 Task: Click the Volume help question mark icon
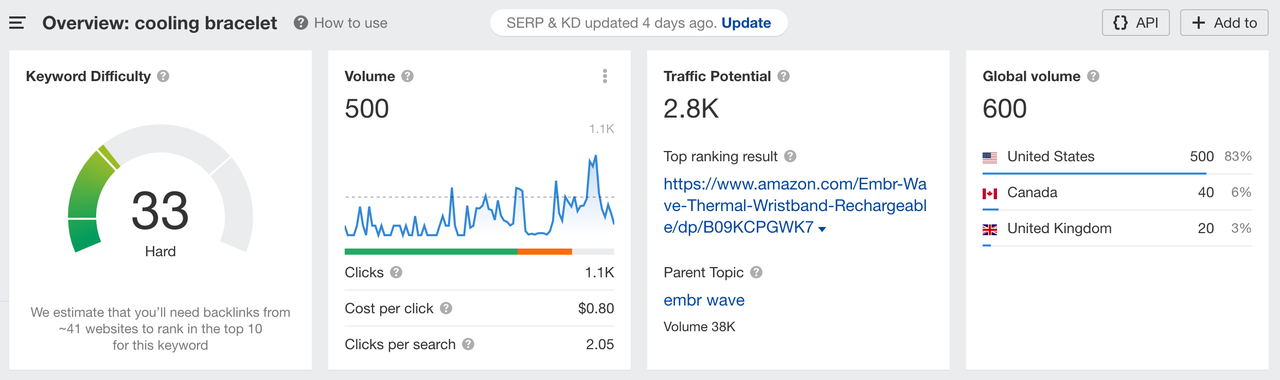click(x=407, y=76)
